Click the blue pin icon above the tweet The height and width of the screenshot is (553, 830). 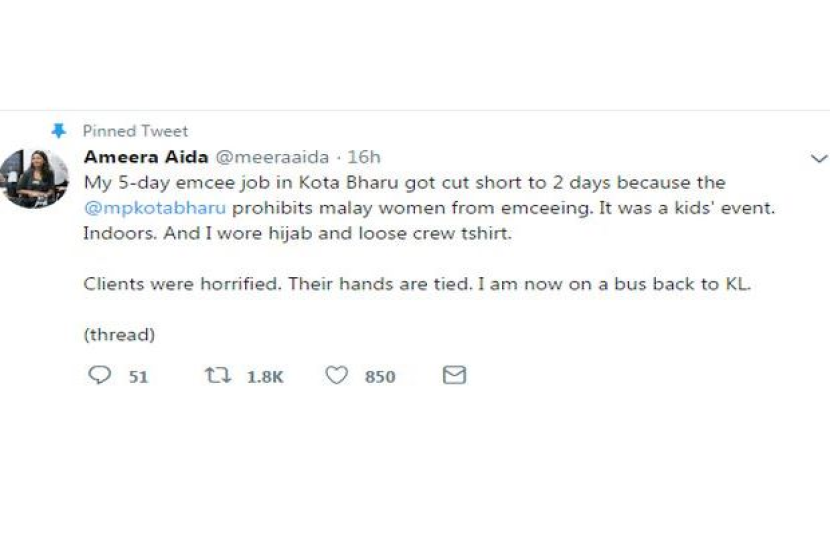(x=58, y=131)
